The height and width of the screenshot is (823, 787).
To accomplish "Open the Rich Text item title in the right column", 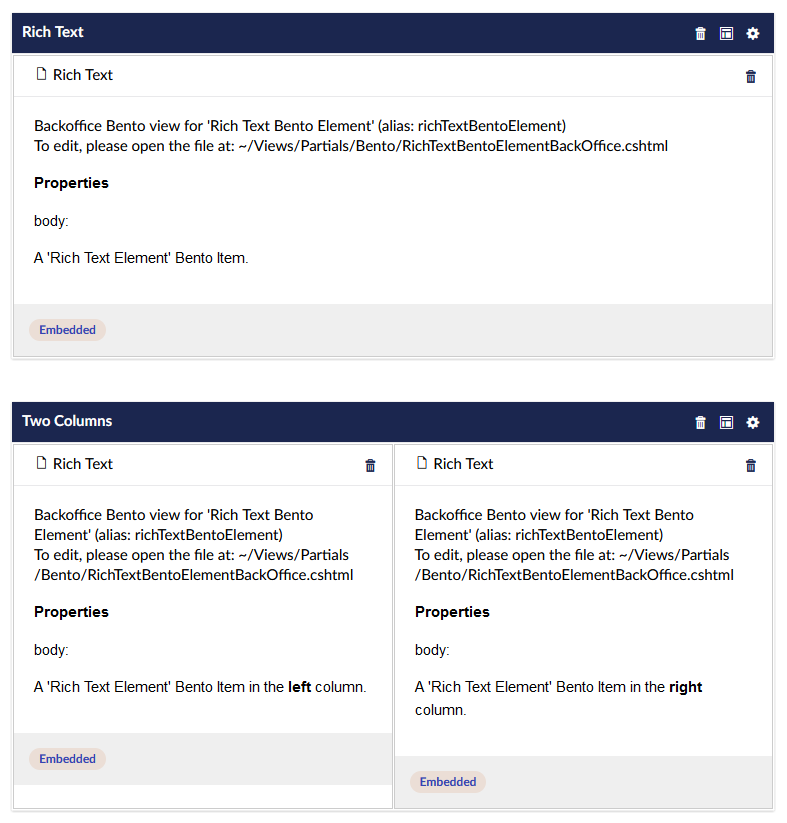I will tap(463, 464).
